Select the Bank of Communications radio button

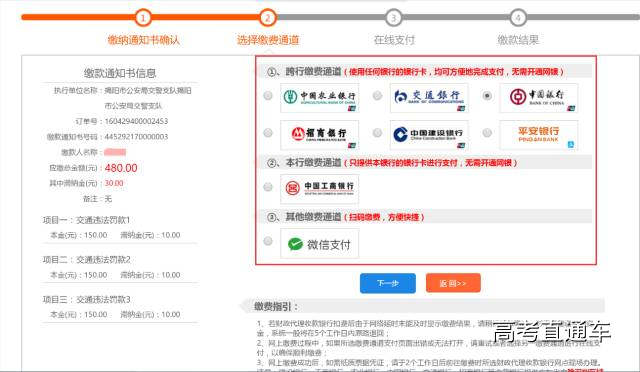378,96
